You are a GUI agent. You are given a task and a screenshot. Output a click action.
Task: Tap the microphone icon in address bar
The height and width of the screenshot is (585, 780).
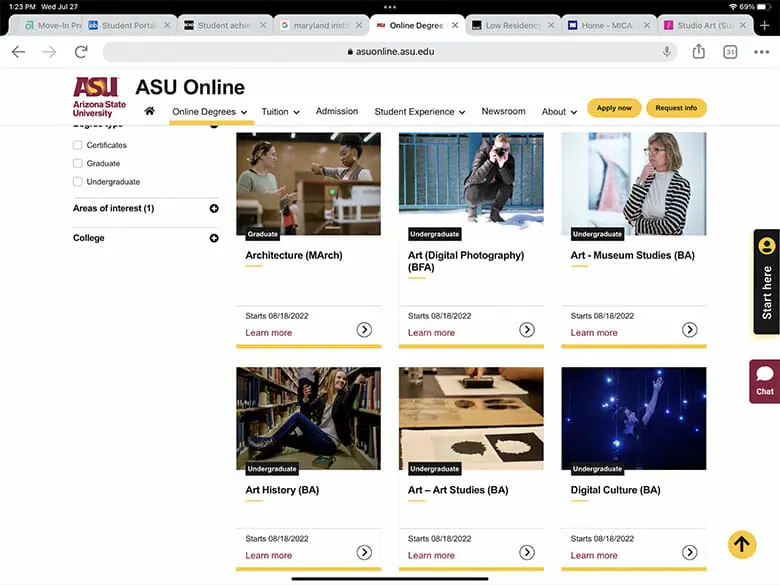pyautogui.click(x=667, y=52)
